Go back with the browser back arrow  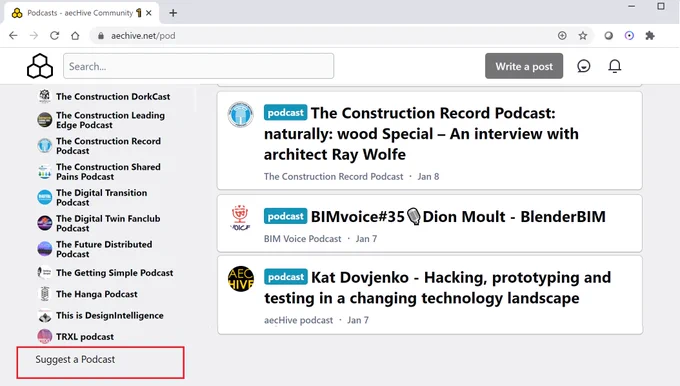pos(13,36)
